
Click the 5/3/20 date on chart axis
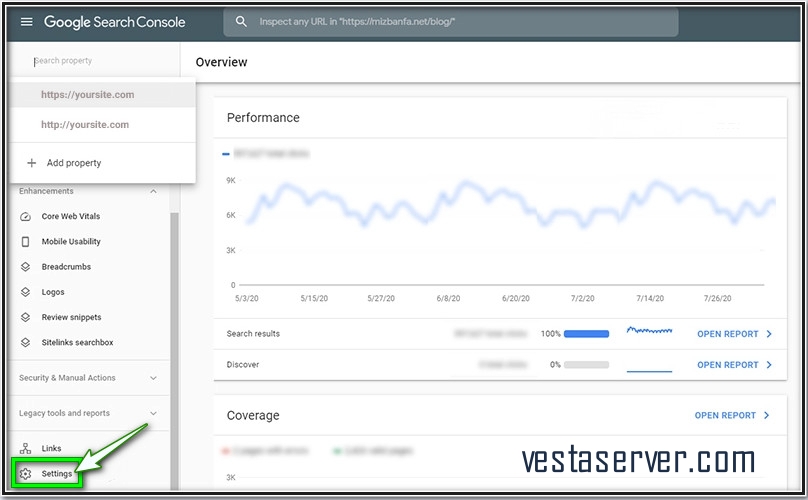click(247, 298)
